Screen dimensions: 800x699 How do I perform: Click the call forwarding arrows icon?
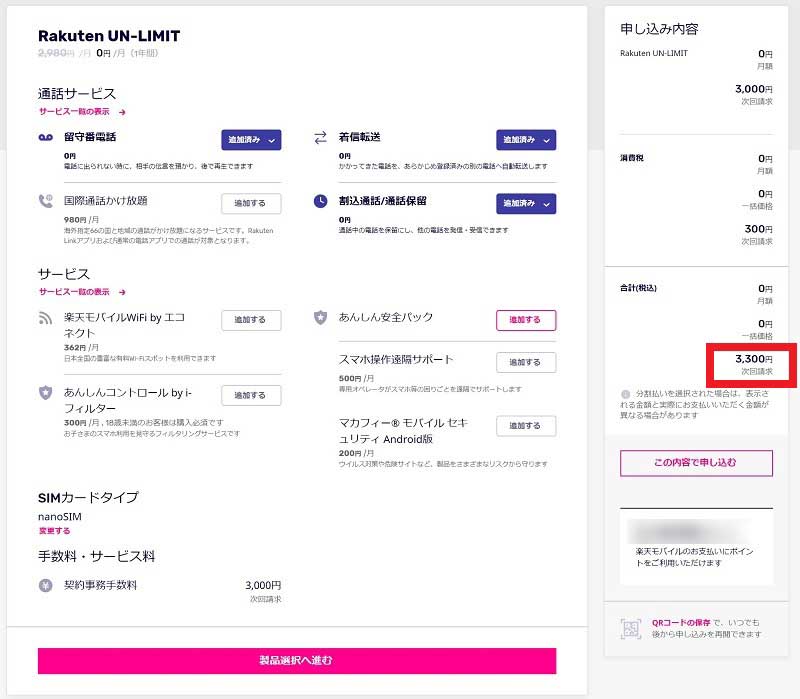[320, 137]
